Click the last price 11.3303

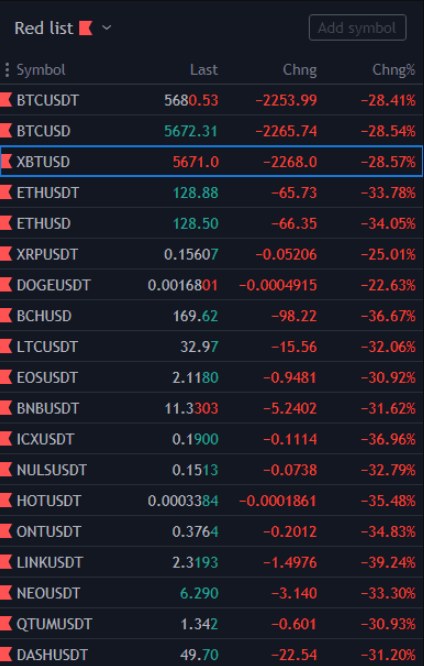[x=191, y=408]
